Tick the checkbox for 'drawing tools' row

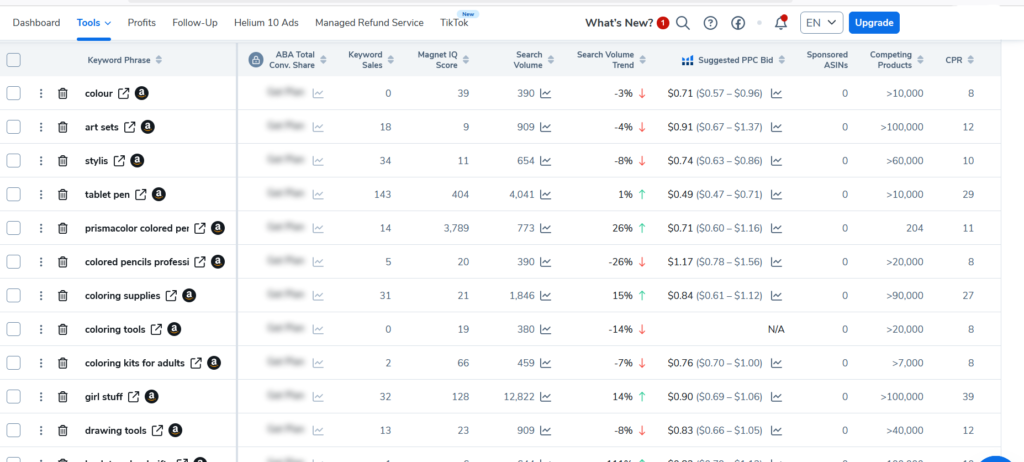click(14, 431)
